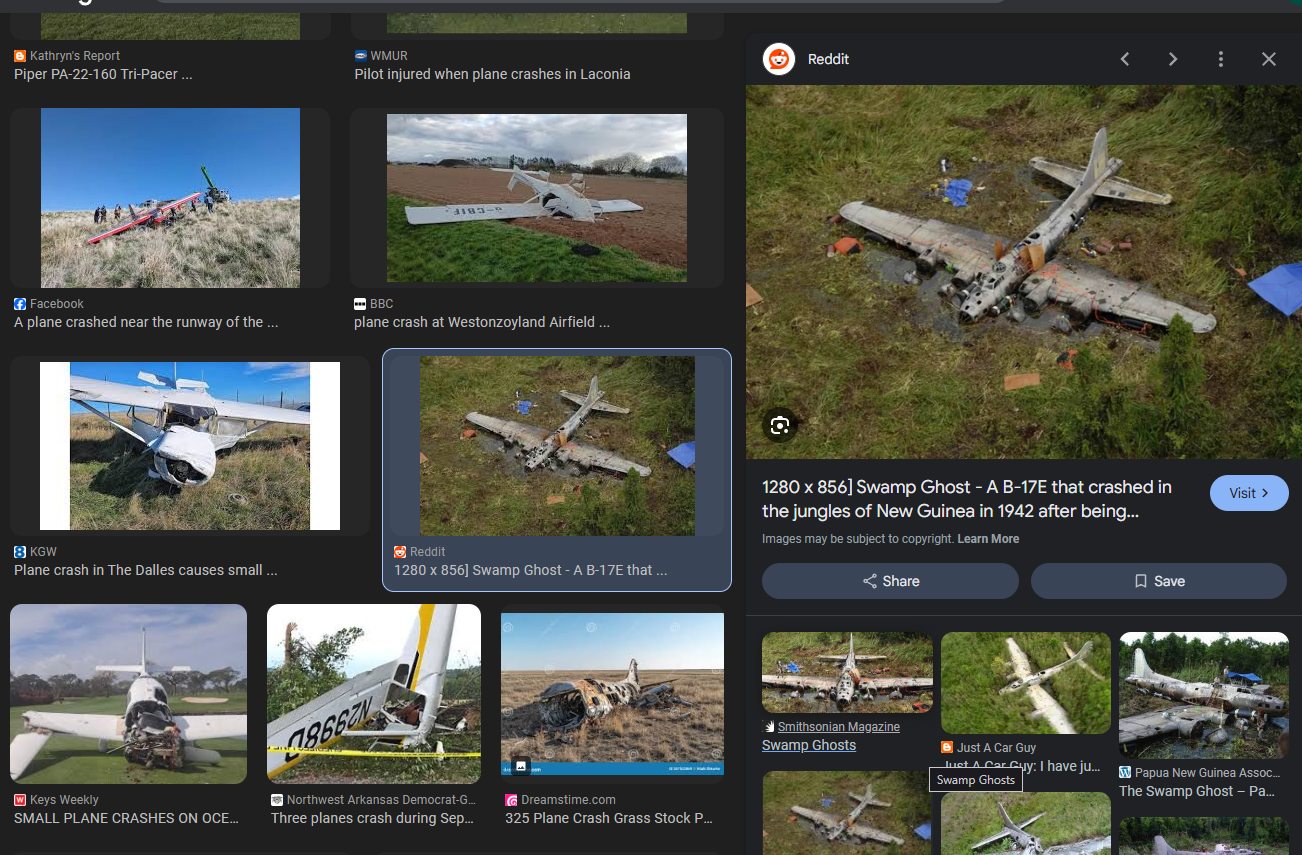Click the licensable badge on Dreamstime thumbnail
The image size is (1302, 855).
point(521,765)
